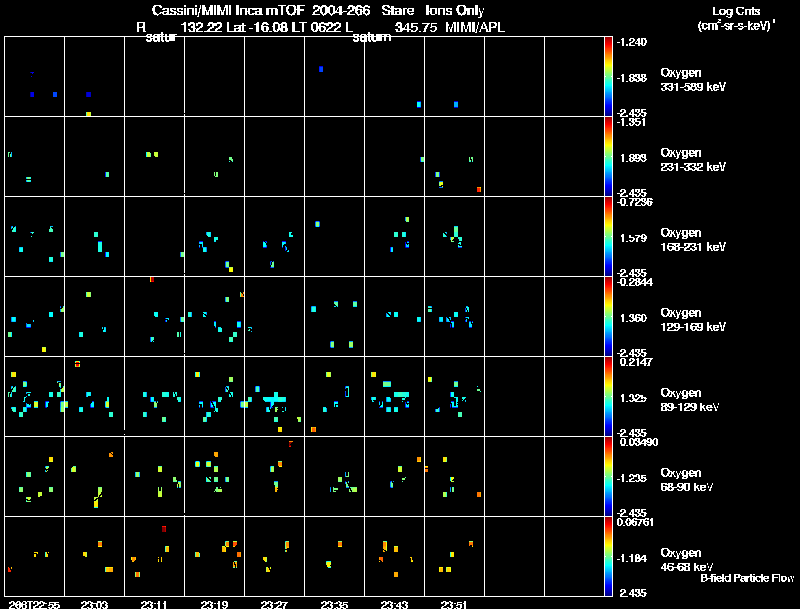Viewport: 800px width, 609px height.
Task: Click the '0.06761' colorbar value
Action: (x=636, y=522)
